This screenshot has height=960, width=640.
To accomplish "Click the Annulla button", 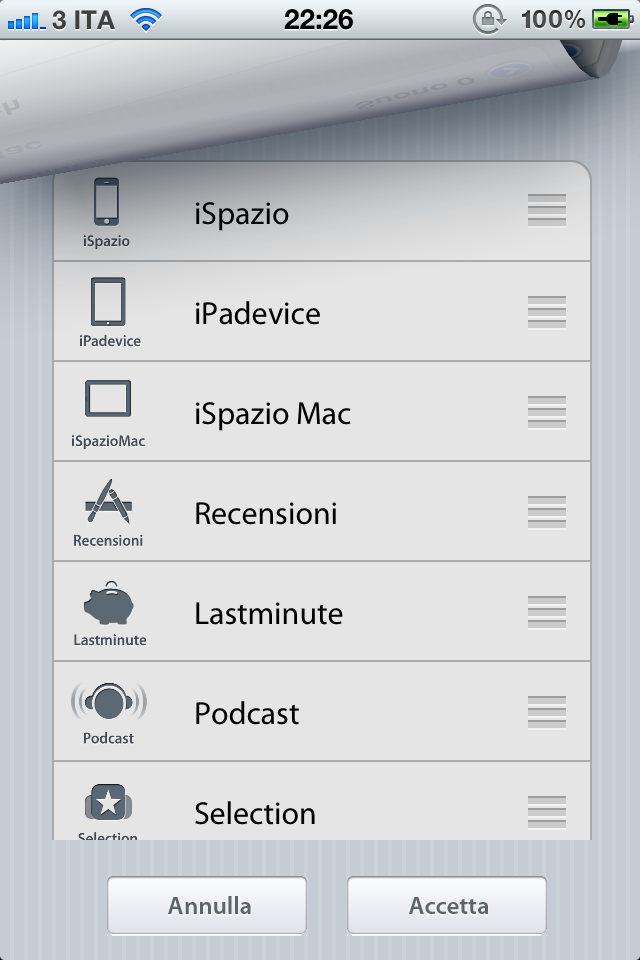I will (207, 906).
